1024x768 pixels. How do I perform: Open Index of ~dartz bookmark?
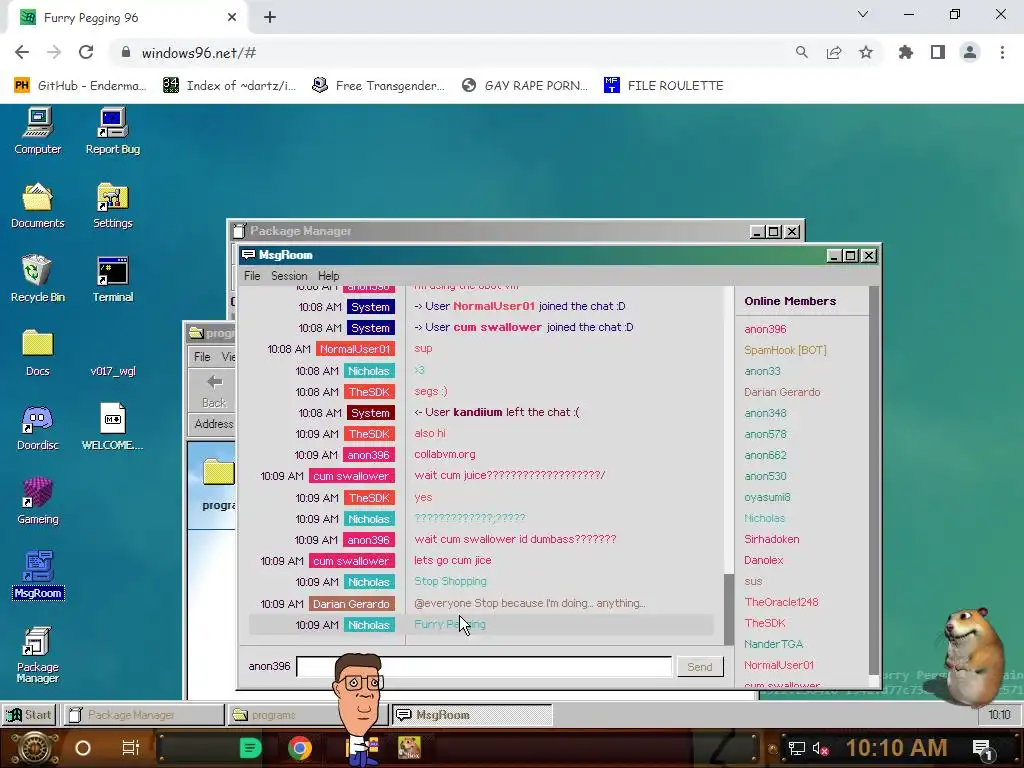click(229, 86)
